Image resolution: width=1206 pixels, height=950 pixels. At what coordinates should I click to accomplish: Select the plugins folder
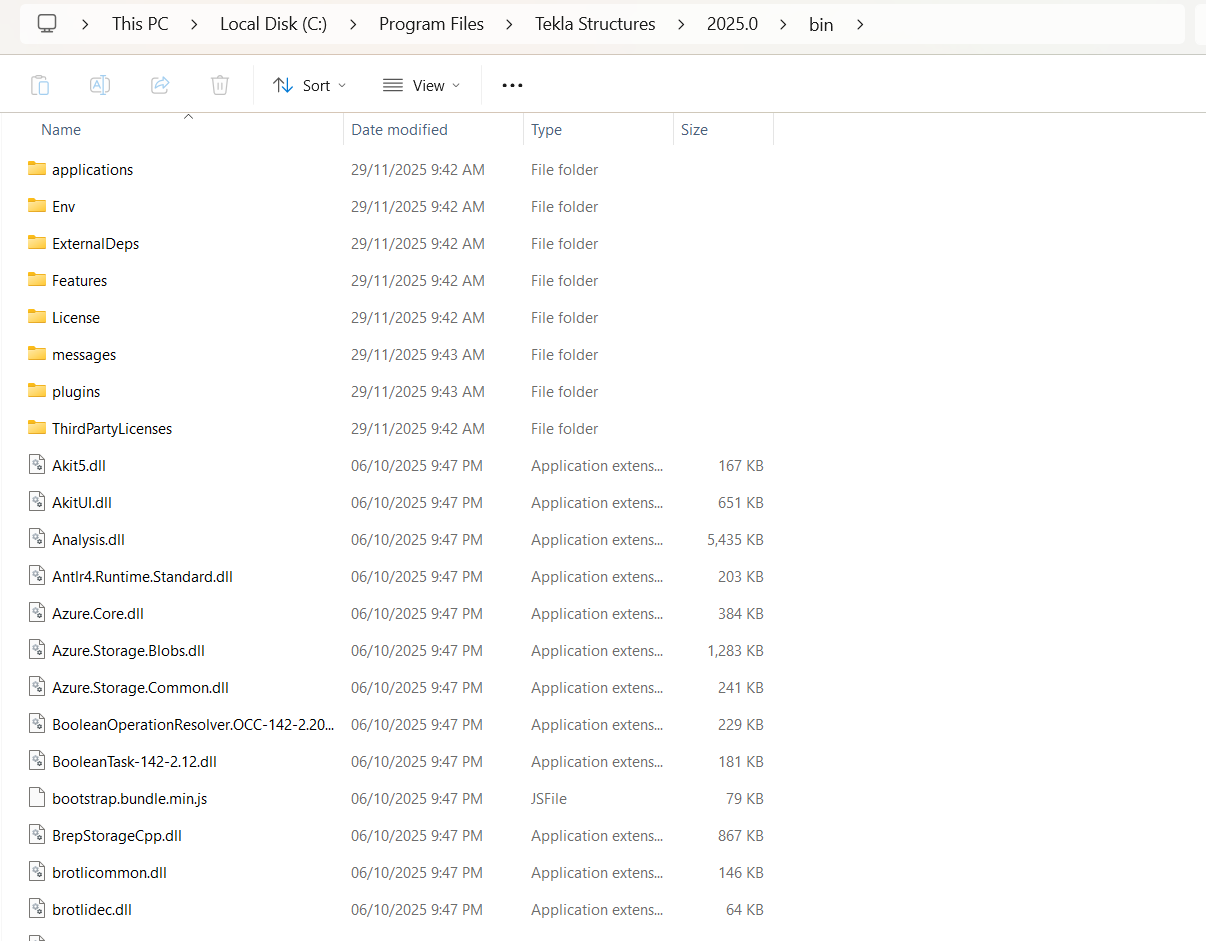pos(76,391)
